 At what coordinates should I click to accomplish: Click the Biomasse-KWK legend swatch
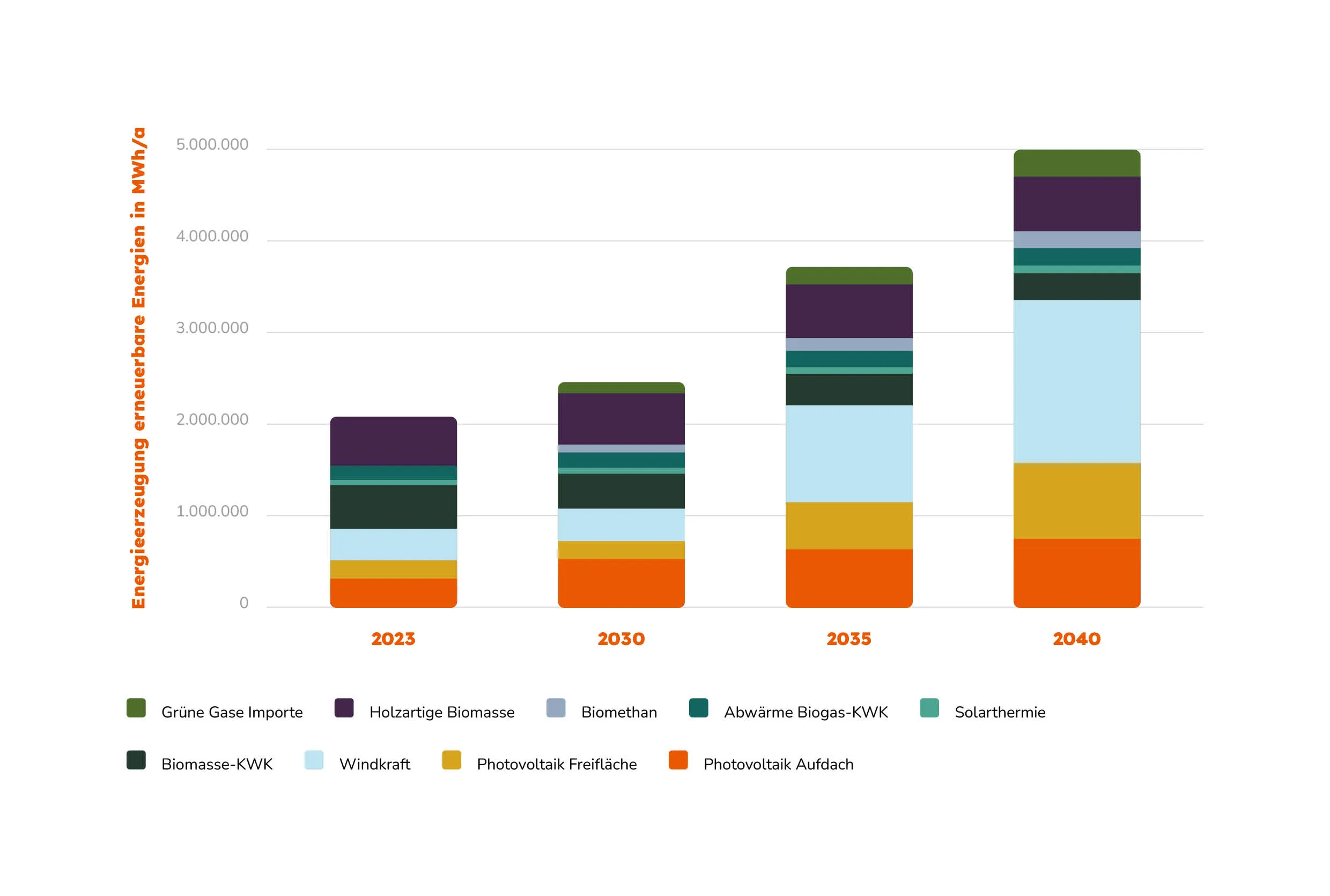136,760
